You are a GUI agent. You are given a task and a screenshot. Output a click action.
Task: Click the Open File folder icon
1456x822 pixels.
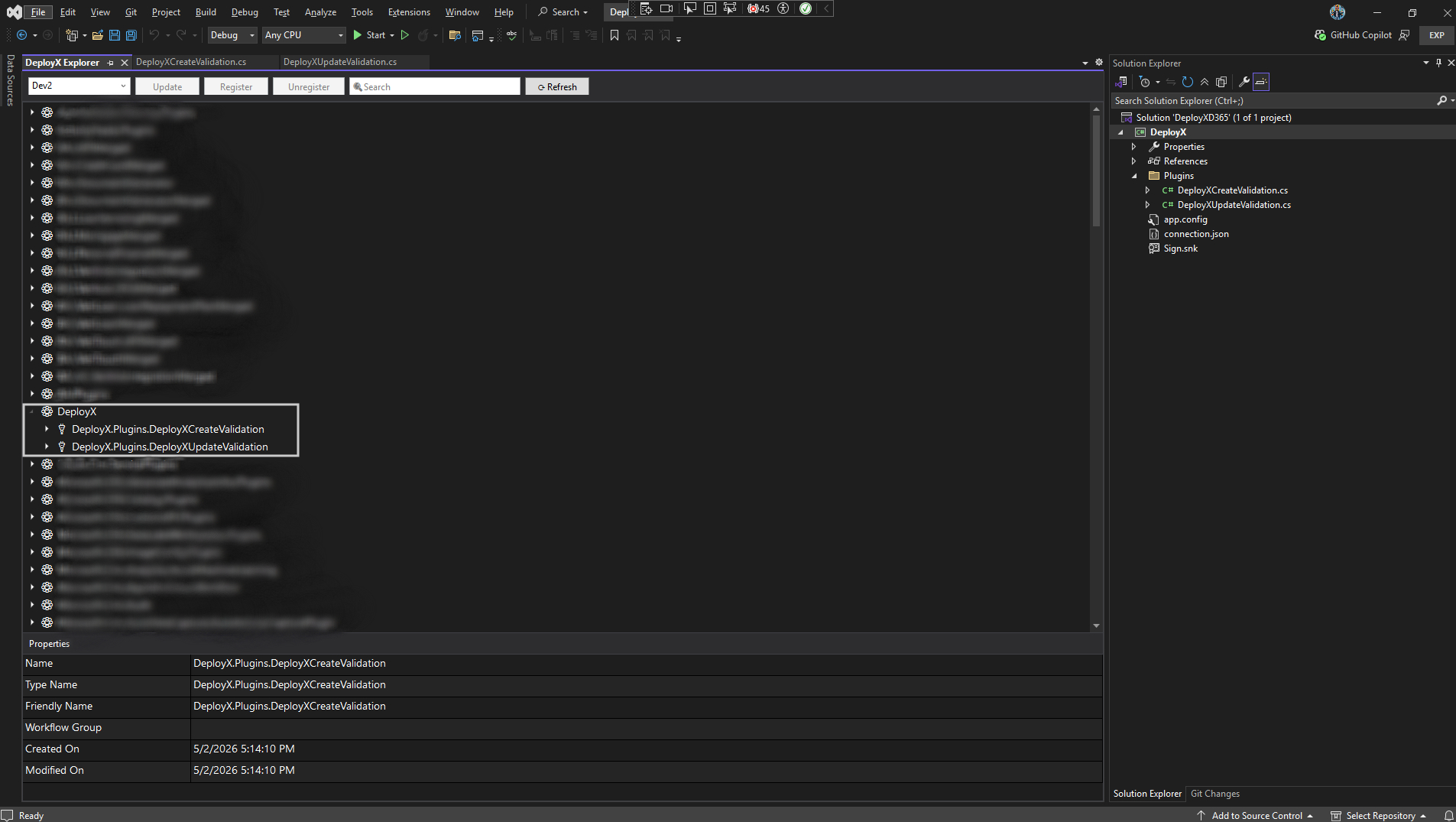point(98,35)
